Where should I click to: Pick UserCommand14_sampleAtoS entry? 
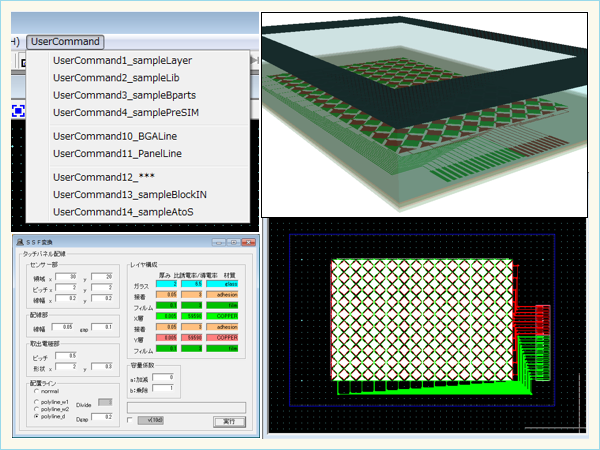[122, 212]
